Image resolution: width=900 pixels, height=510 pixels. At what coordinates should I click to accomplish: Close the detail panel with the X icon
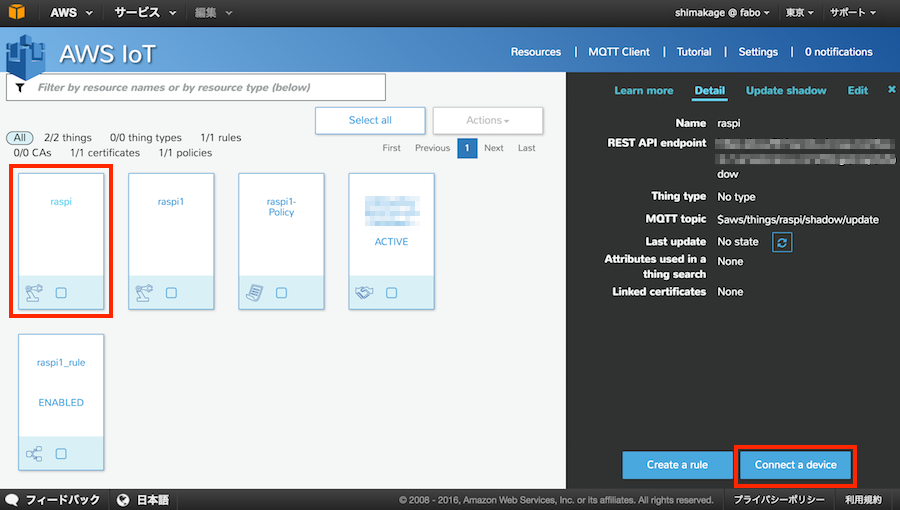pos(892,90)
